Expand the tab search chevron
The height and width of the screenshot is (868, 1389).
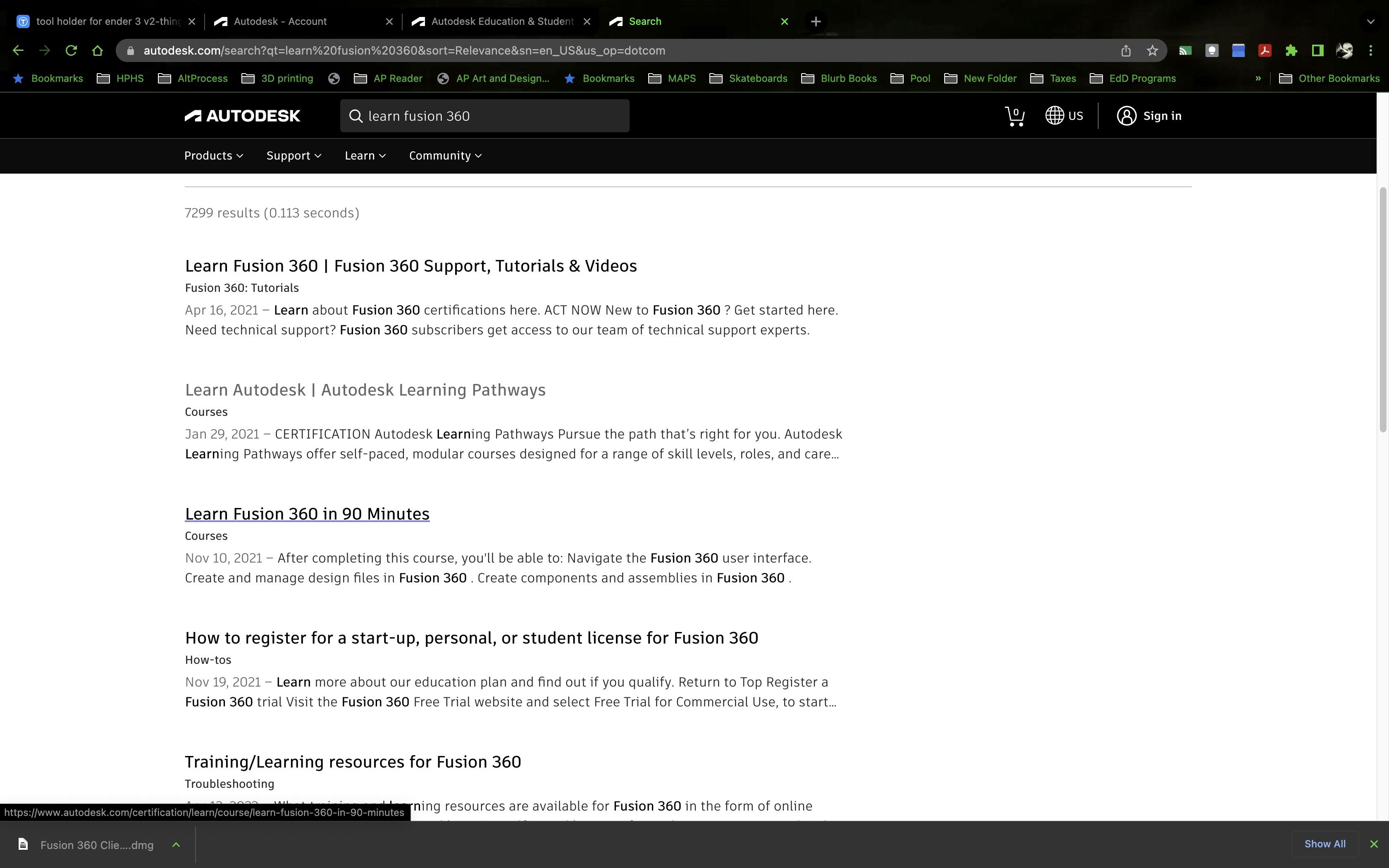coord(1371,21)
